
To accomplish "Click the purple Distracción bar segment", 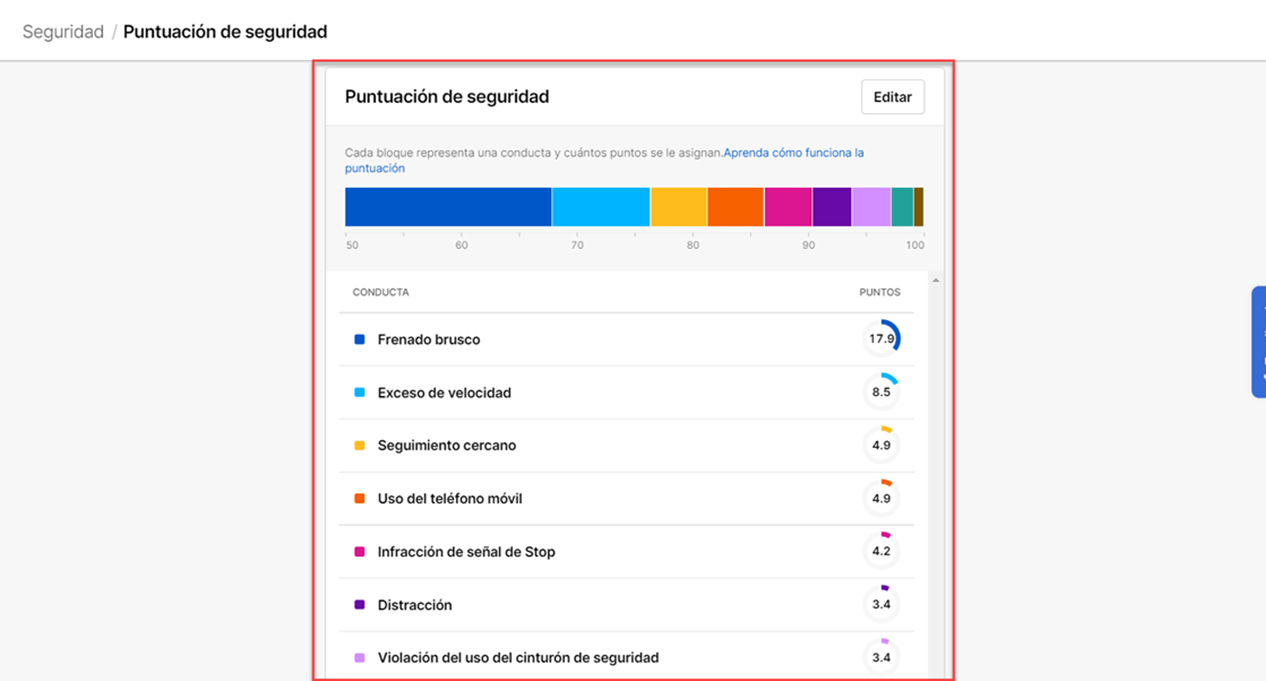I will pos(831,207).
